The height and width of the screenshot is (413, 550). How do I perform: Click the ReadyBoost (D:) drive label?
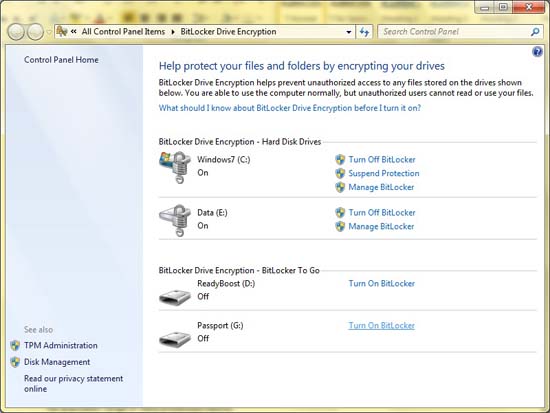tap(226, 284)
